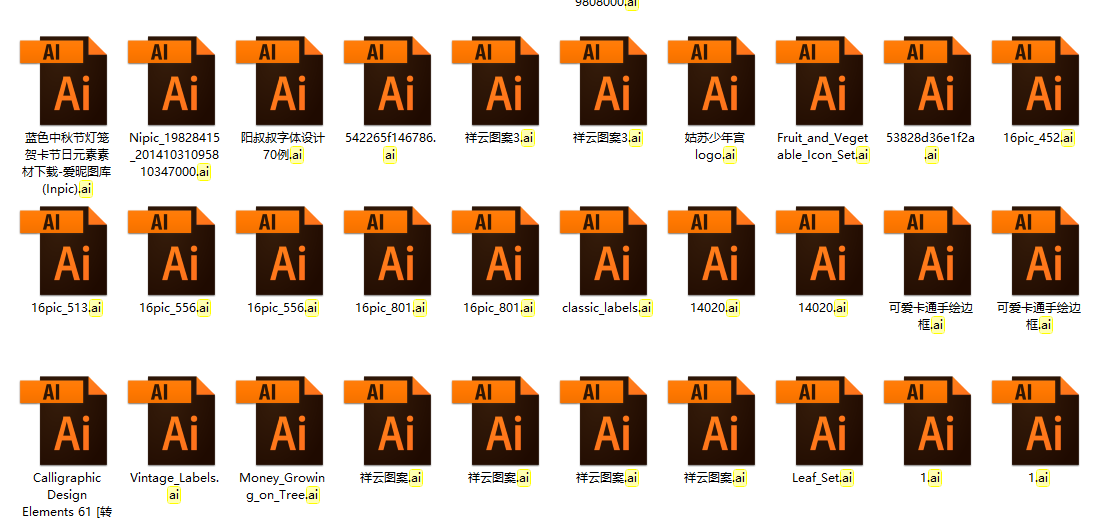1095x518 pixels.
Task: Select the 542265f146786.ai file icon
Action: click(x=388, y=82)
